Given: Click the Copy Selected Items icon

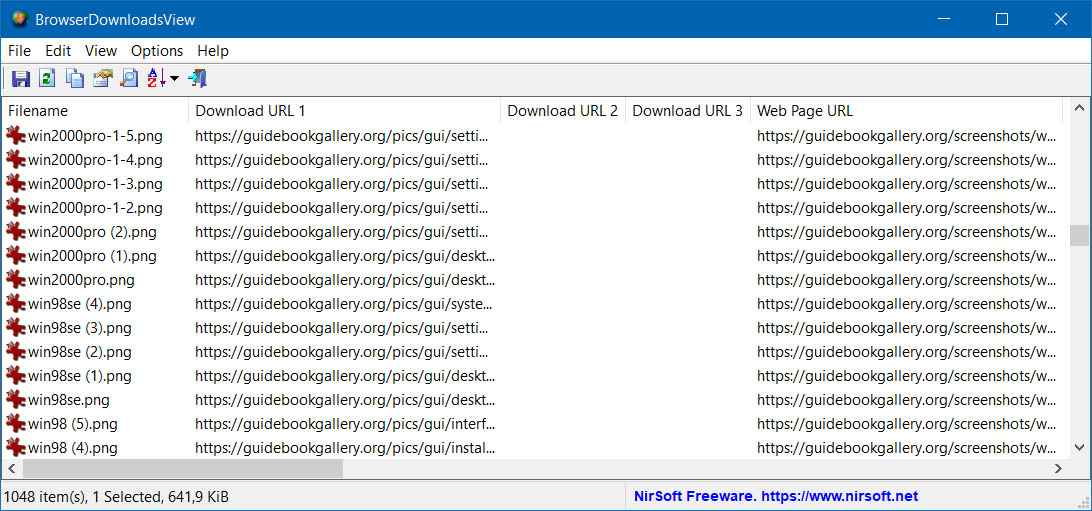Looking at the screenshot, I should 75,78.
